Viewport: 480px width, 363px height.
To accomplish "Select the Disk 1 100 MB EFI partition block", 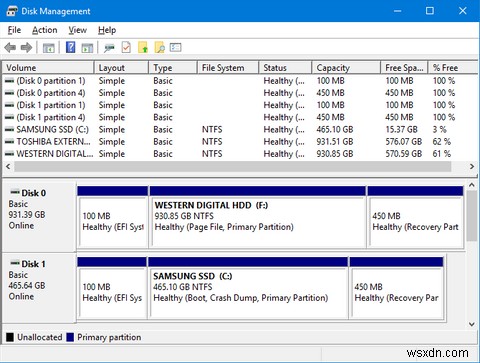I will click(112, 288).
